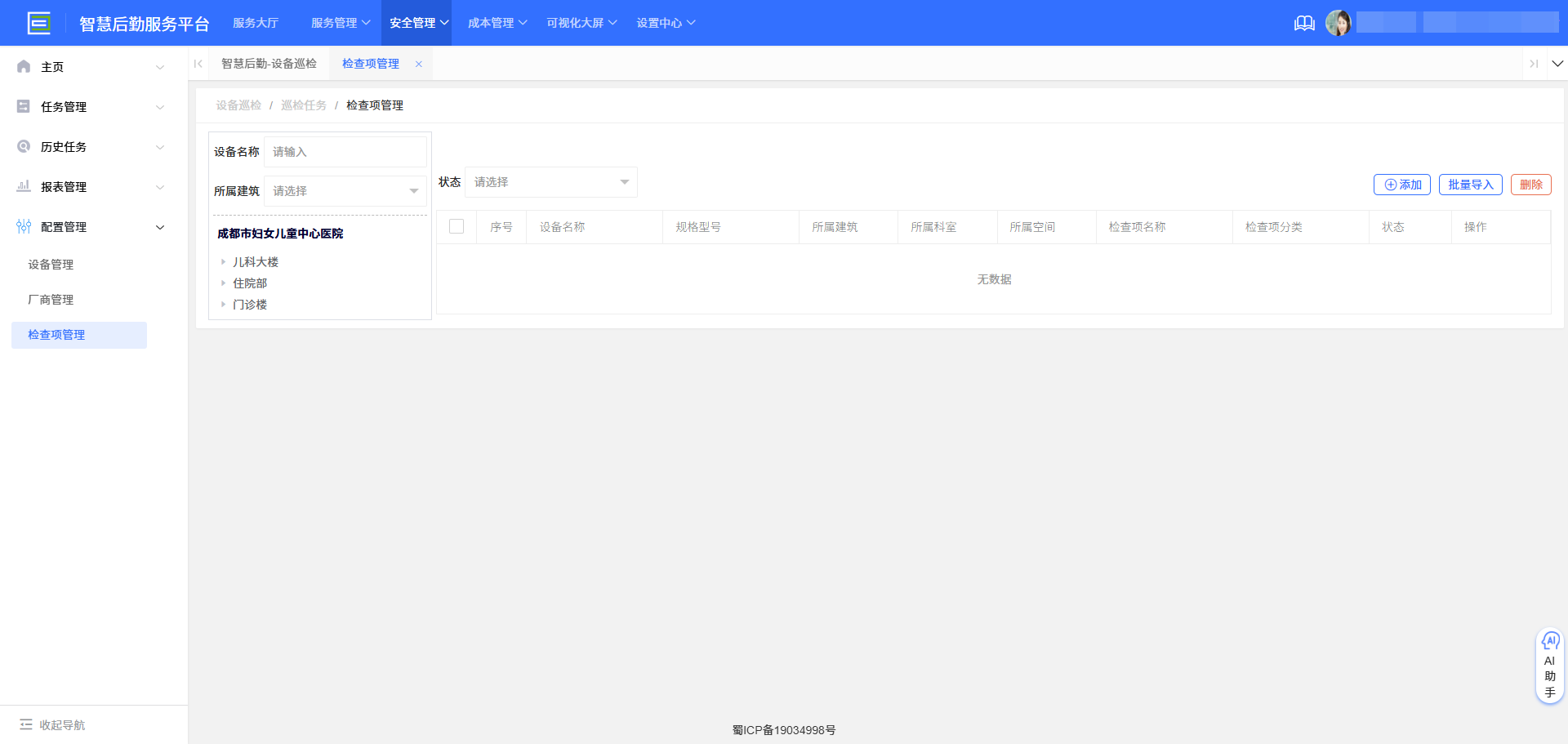The width and height of the screenshot is (1568, 744).
Task: Open the 所属建筑 building dropdown
Action: coord(345,190)
